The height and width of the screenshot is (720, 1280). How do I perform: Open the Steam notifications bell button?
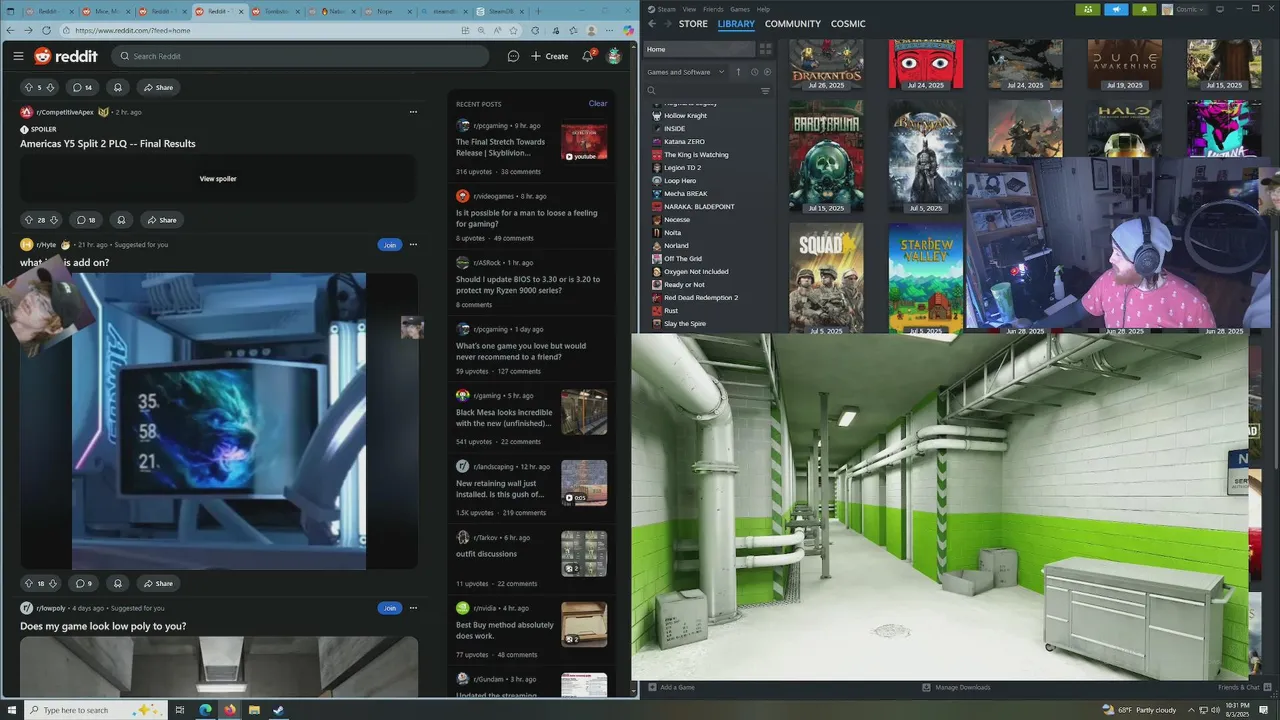1144,9
